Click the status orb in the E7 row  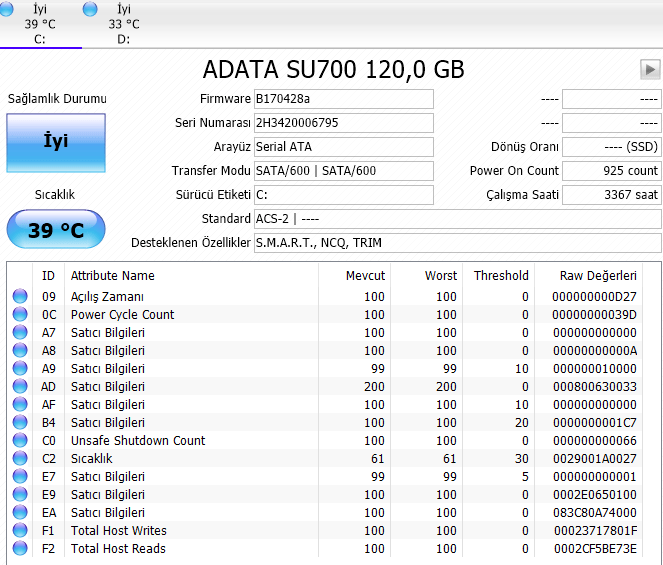(x=20, y=477)
